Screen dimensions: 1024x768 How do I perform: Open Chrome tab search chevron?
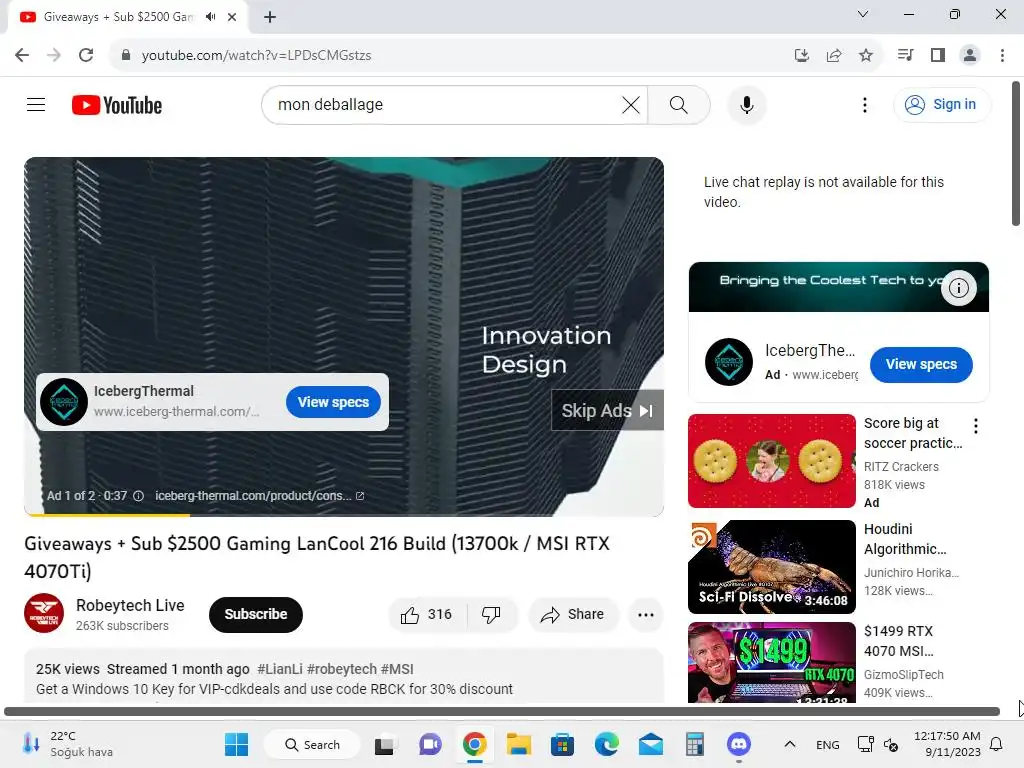click(x=863, y=14)
